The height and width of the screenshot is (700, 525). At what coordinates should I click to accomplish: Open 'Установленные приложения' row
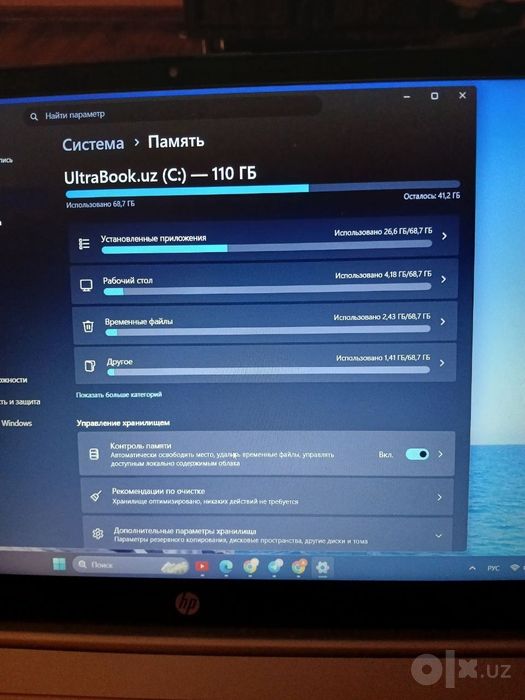click(264, 238)
